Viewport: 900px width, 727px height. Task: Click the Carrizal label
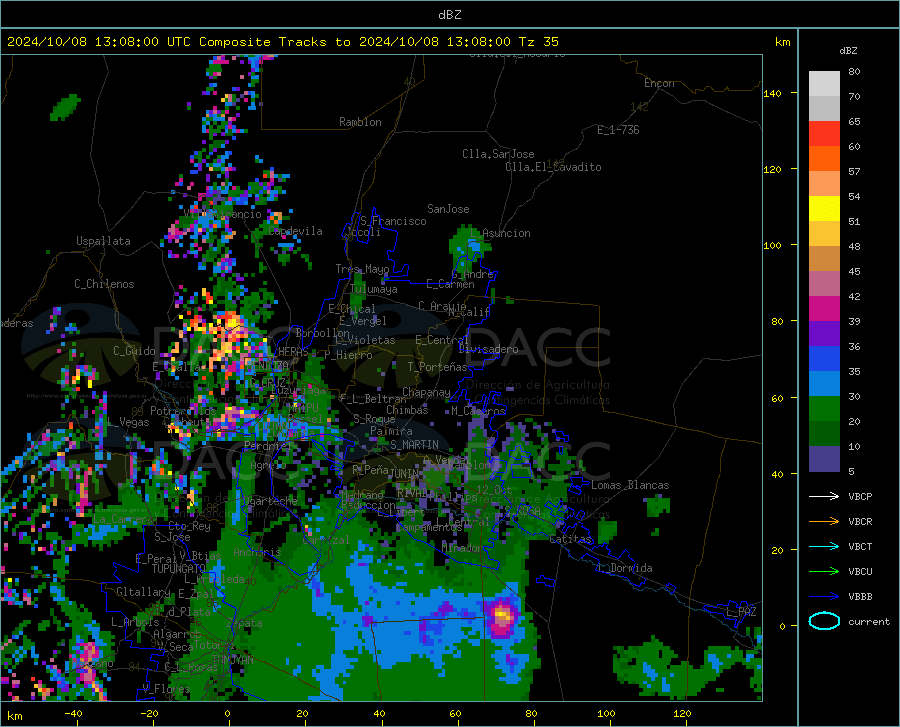(326, 540)
